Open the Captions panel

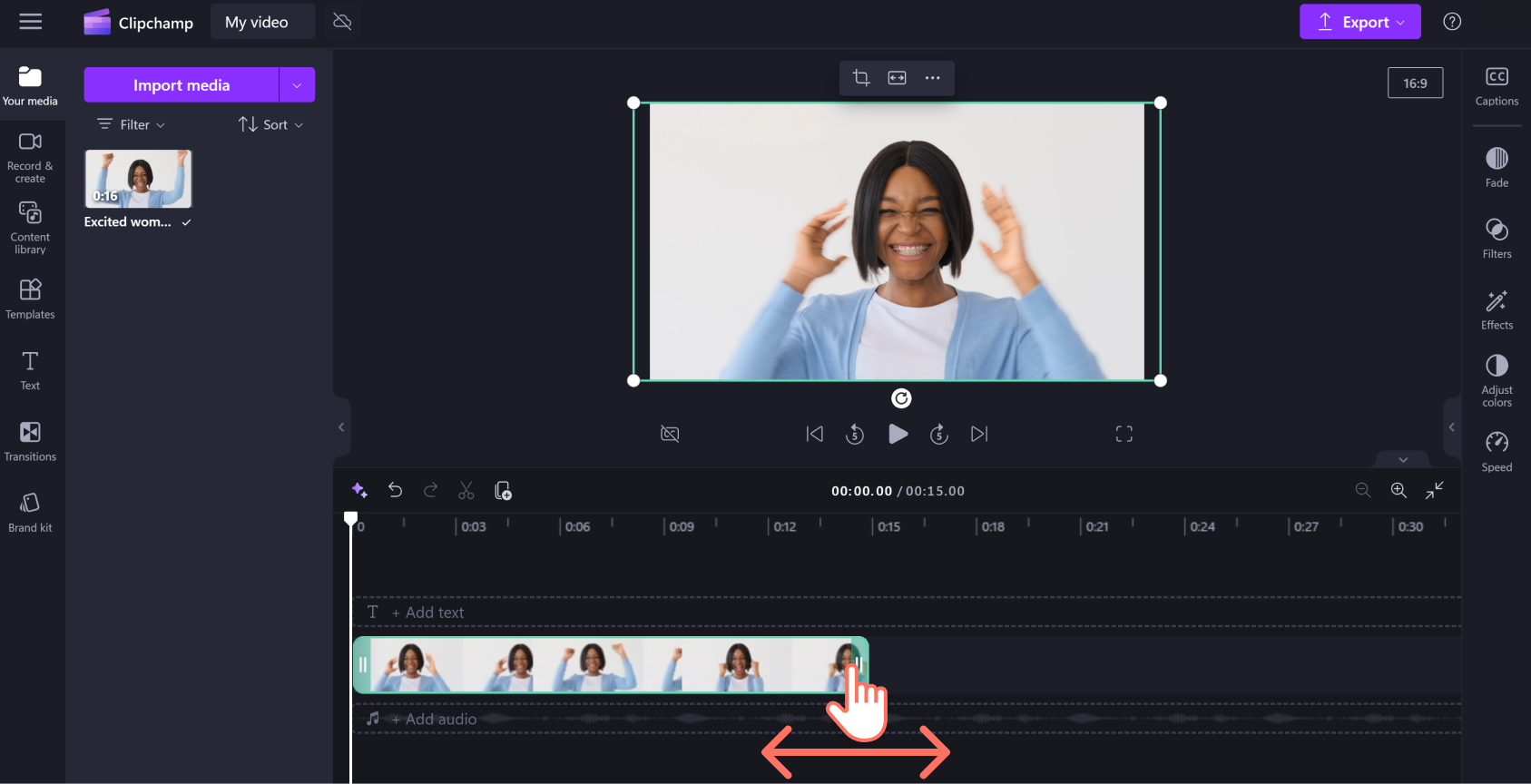(x=1497, y=86)
